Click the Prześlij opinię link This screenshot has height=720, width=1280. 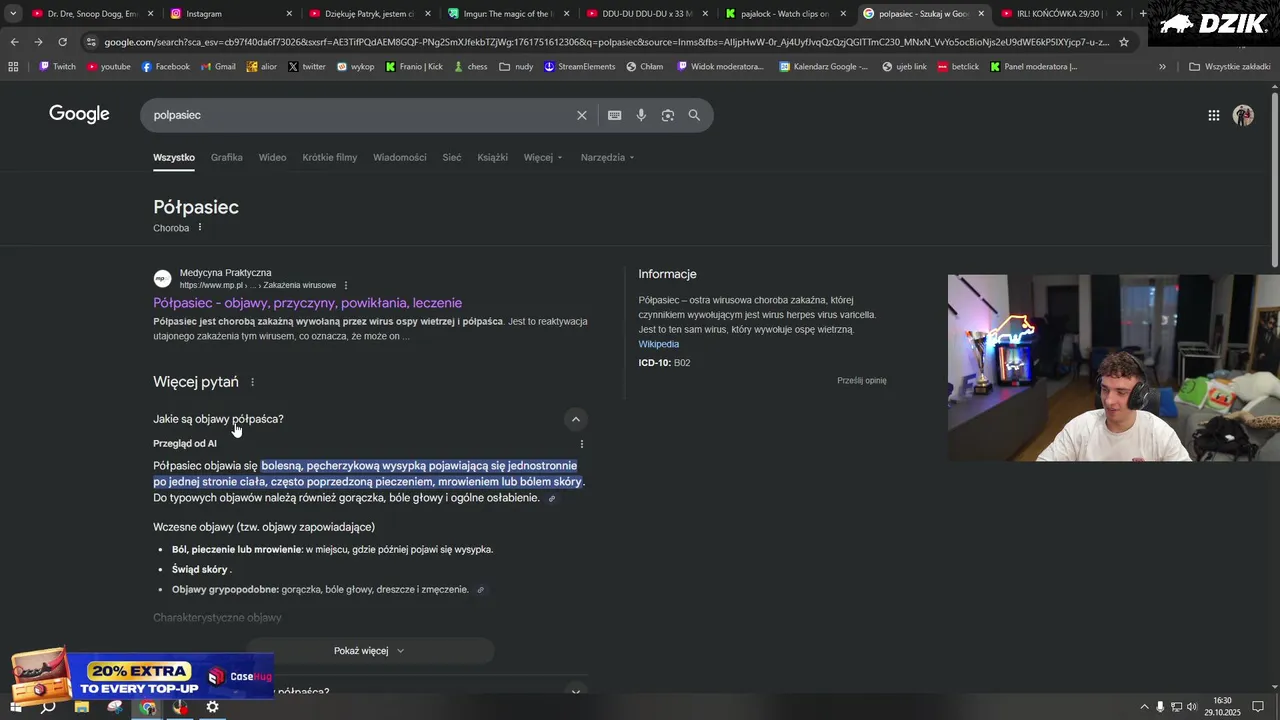click(x=862, y=380)
